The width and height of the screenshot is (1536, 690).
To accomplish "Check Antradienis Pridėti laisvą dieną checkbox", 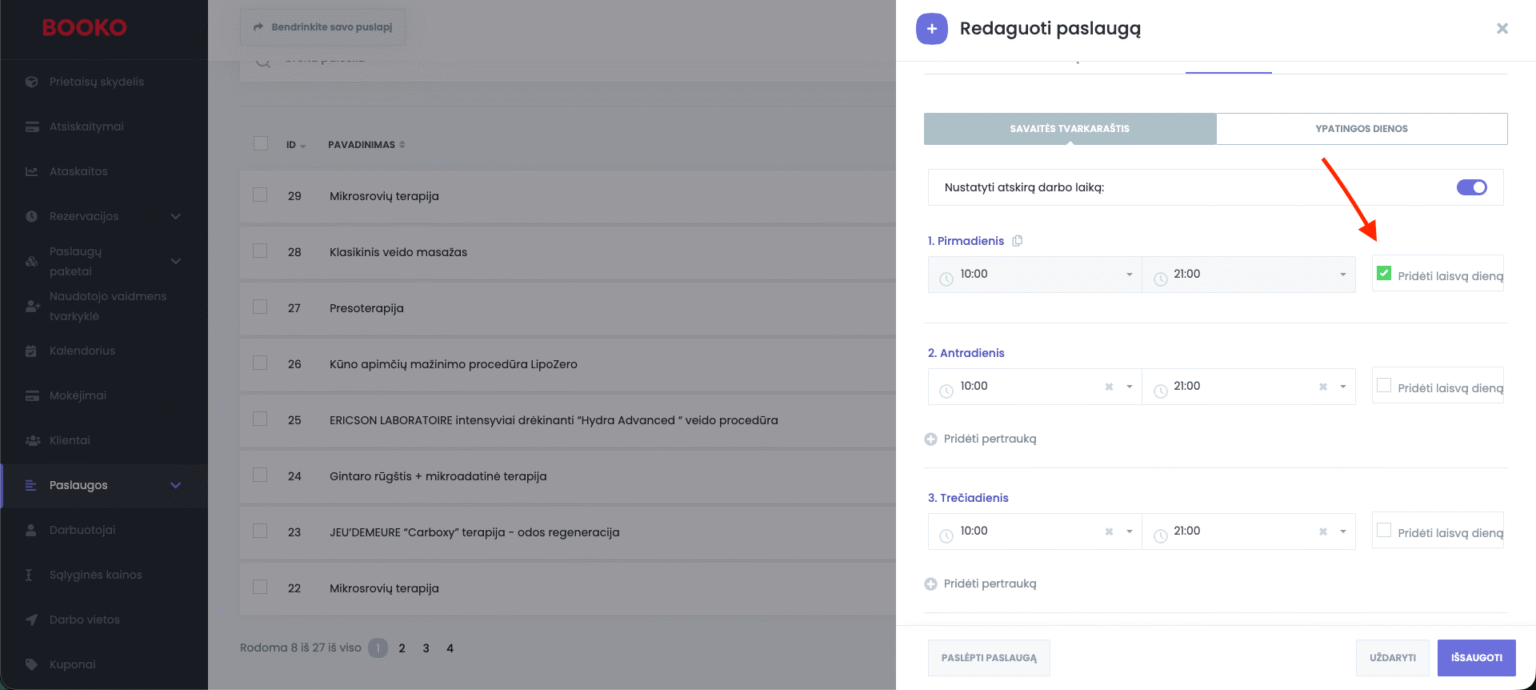I will (1384, 385).
